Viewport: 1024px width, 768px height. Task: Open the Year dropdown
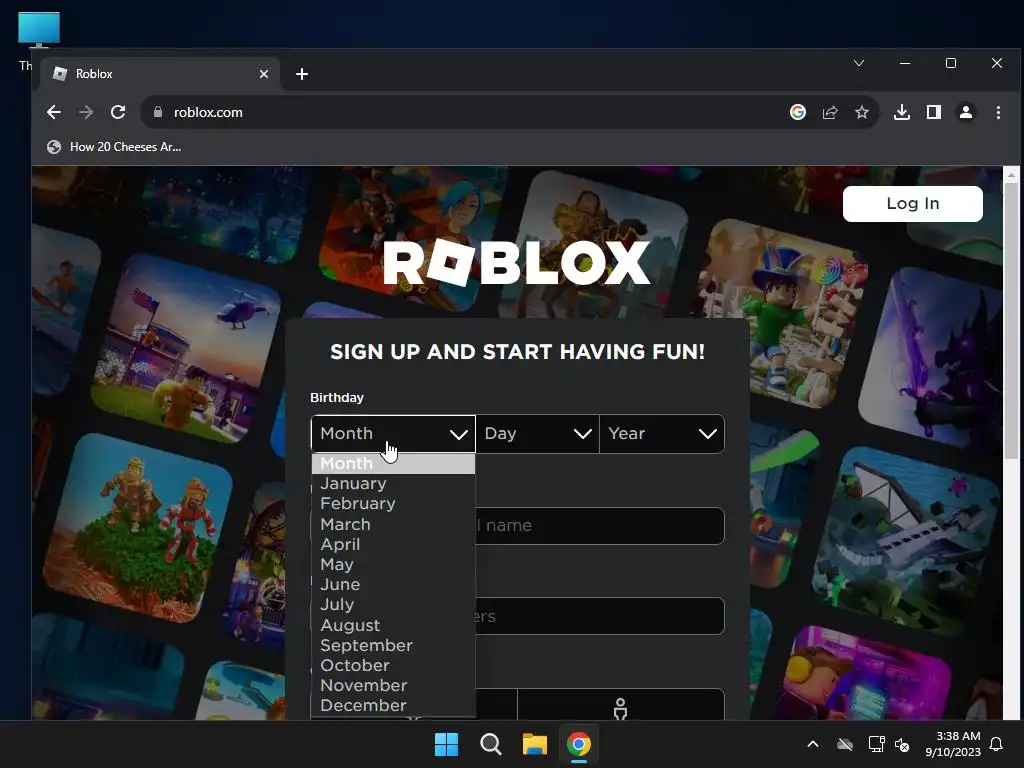pos(662,434)
